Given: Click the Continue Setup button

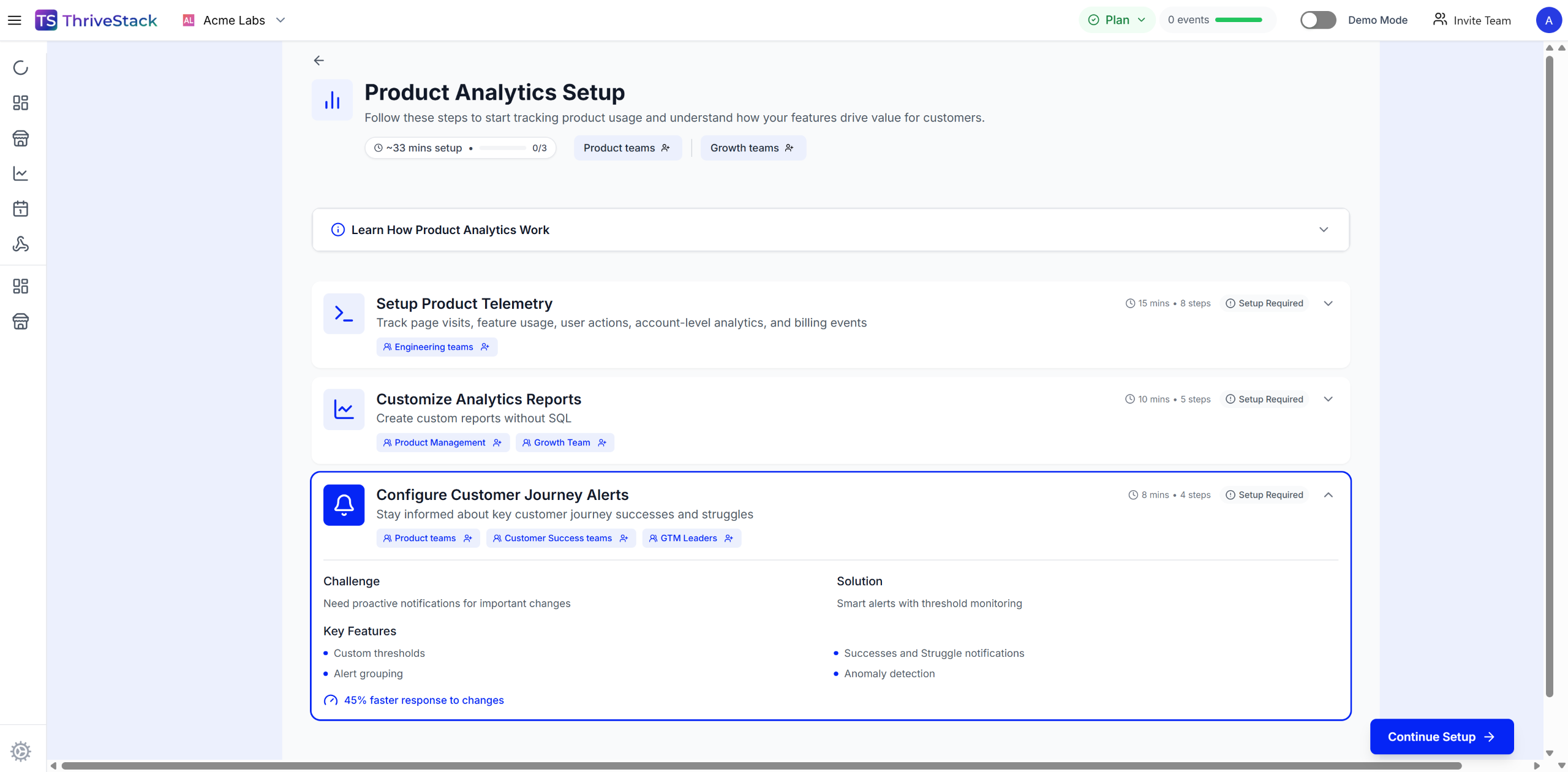Looking at the screenshot, I should coord(1441,736).
